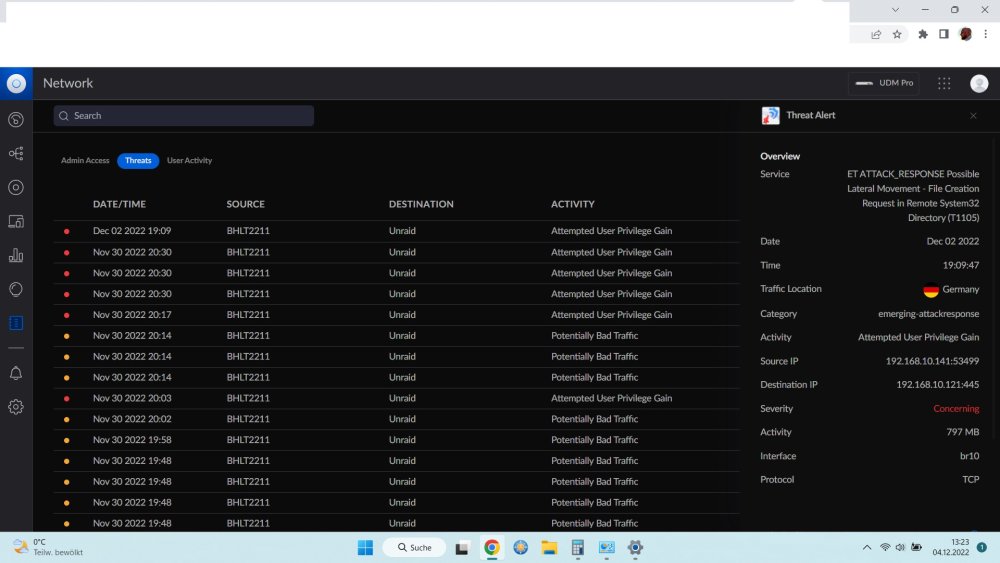This screenshot has width=1000, height=563.
Task: Select the Threats tab
Action: coord(138,161)
